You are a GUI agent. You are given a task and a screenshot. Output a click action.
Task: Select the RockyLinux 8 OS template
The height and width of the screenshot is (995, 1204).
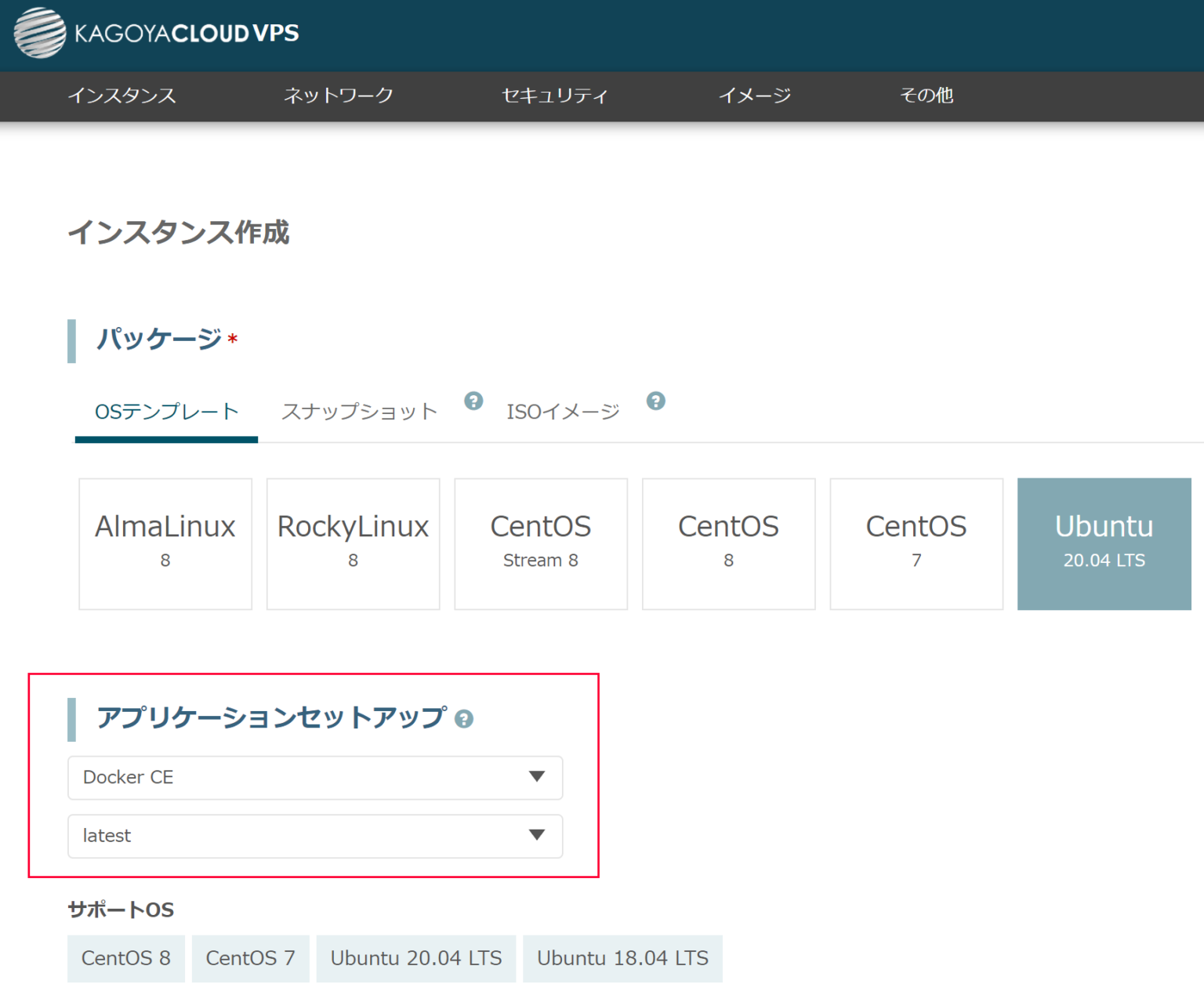pos(353,543)
